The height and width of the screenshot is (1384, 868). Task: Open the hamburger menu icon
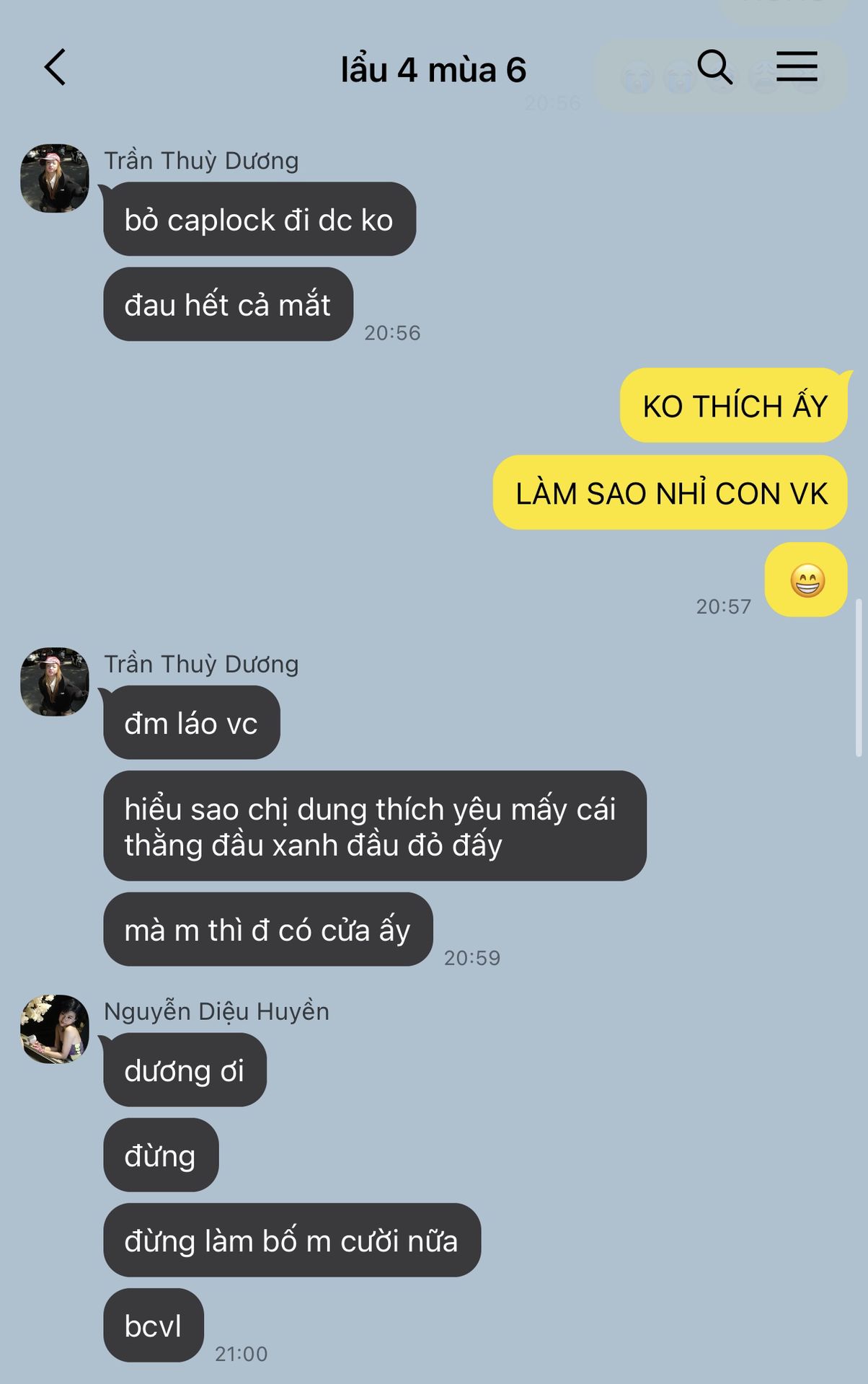[797, 66]
